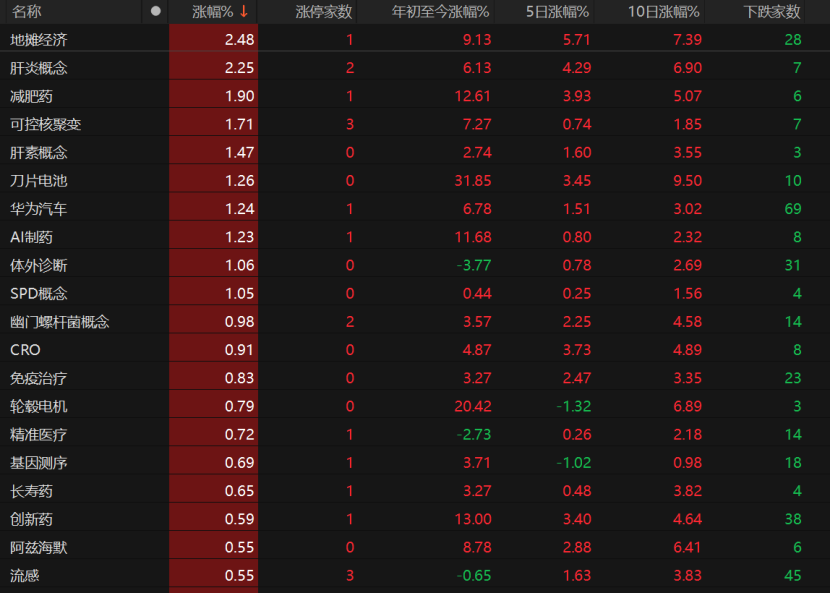Image resolution: width=830 pixels, height=593 pixels.
Task: Open the 长寿药 sector
Action: pyautogui.click(x=415, y=491)
